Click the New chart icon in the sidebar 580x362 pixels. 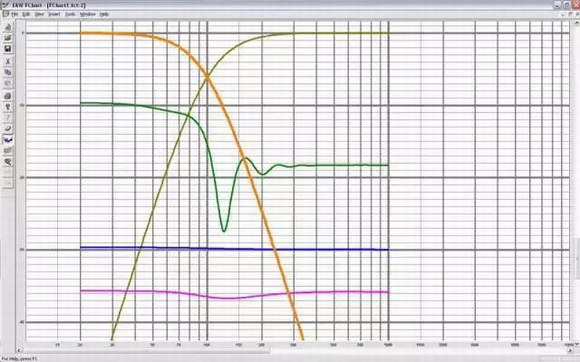coord(8,27)
